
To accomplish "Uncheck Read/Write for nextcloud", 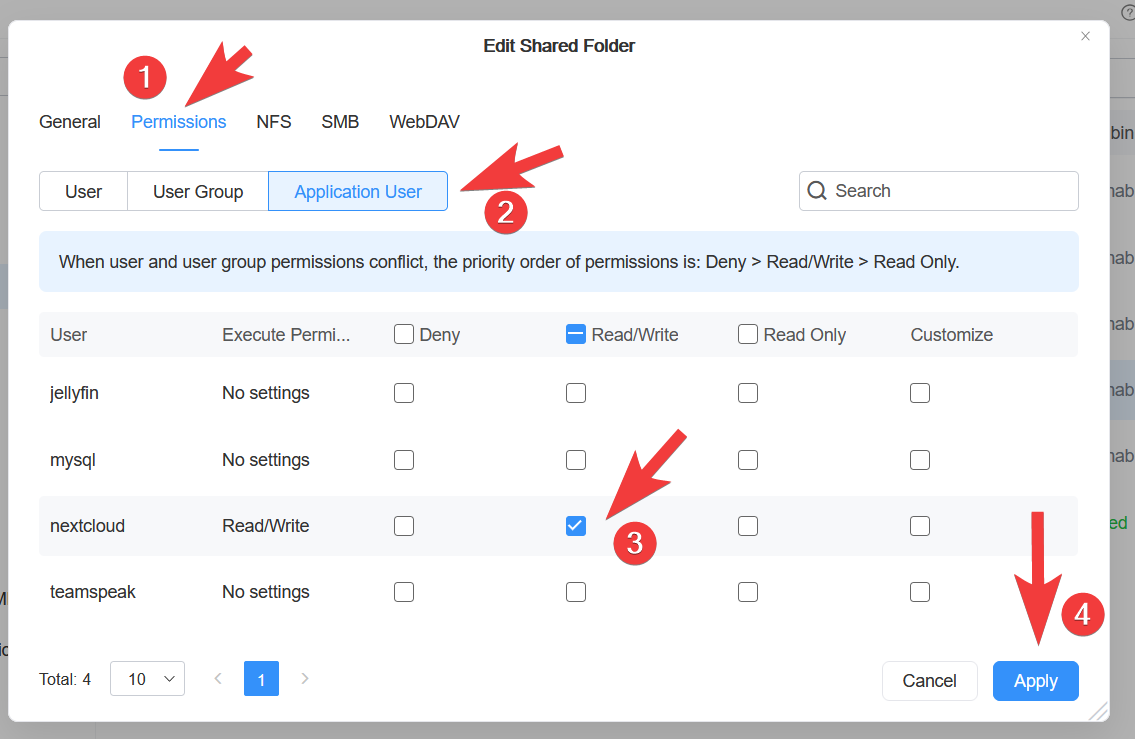I will pyautogui.click(x=576, y=526).
